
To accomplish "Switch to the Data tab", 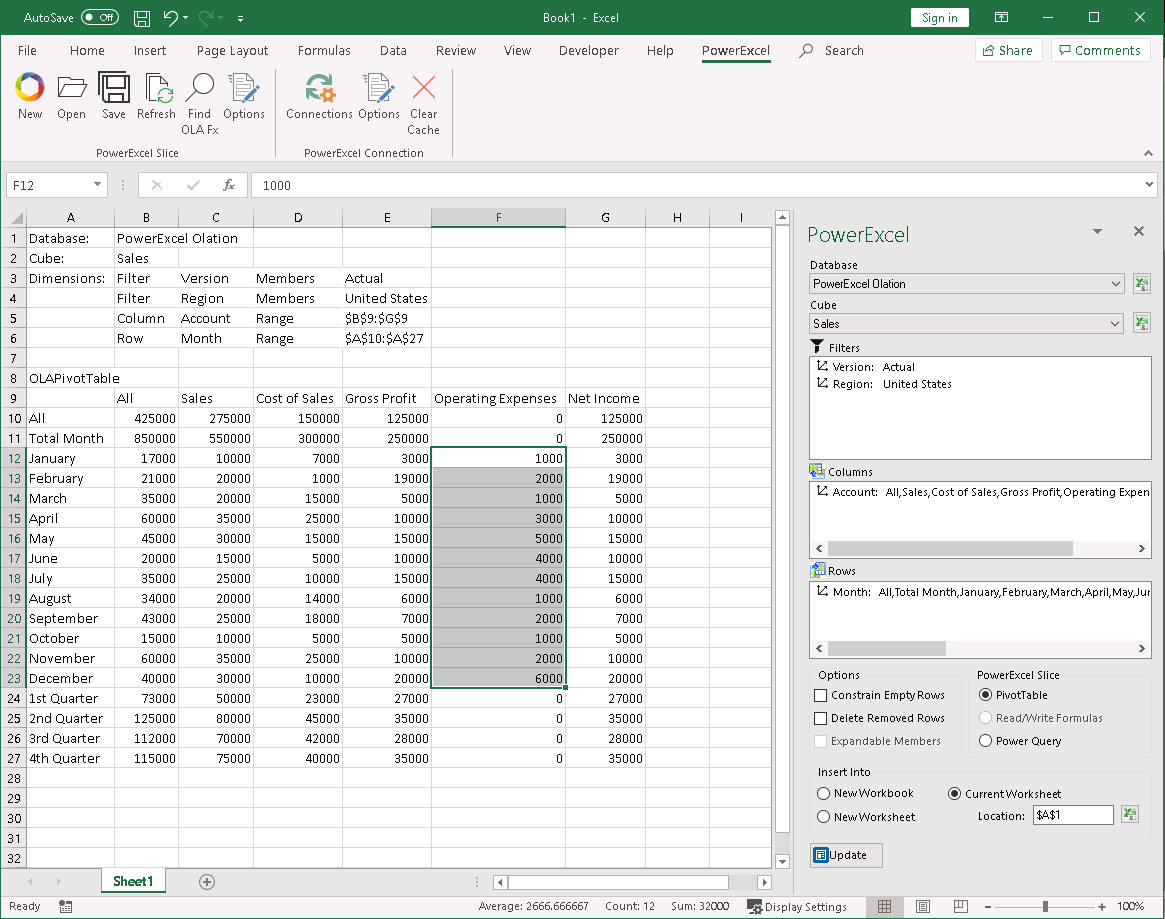I will 393,51.
